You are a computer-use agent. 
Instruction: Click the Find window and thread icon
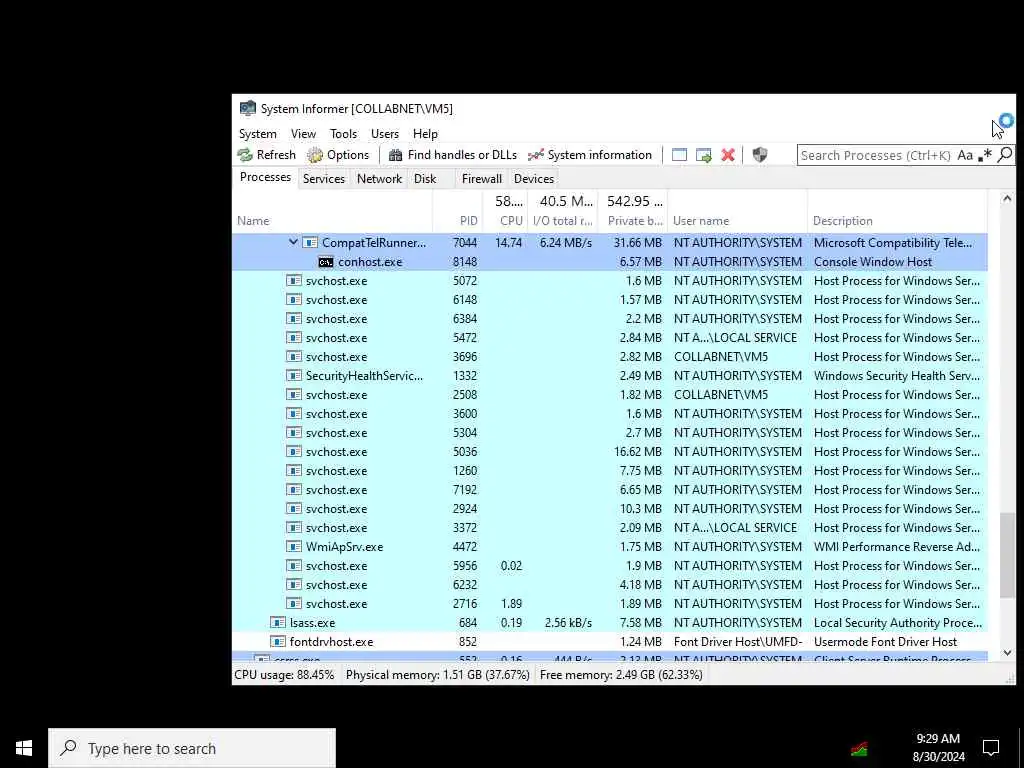pyautogui.click(x=703, y=155)
